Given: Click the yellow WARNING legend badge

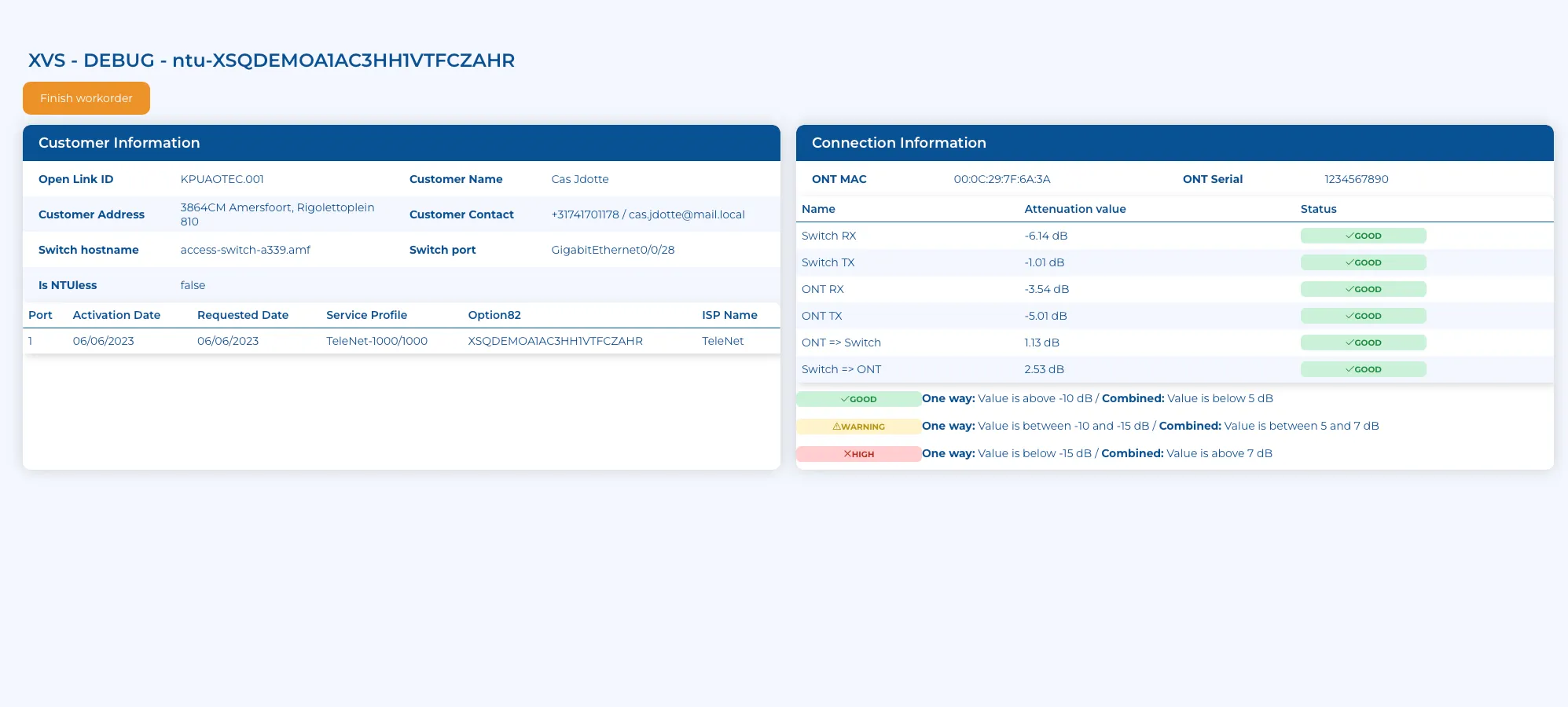Looking at the screenshot, I should (858, 427).
